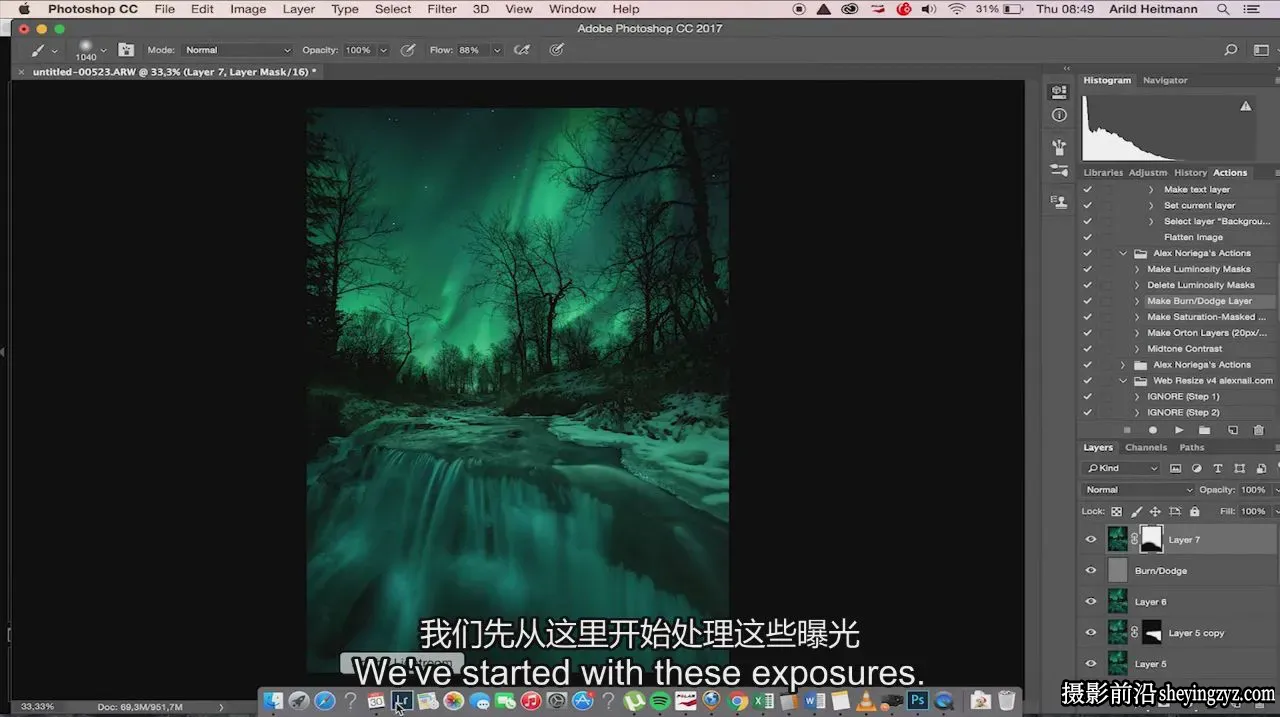Collapse the Web Resize v4 action set
The height and width of the screenshot is (717, 1280).
coord(1123,380)
